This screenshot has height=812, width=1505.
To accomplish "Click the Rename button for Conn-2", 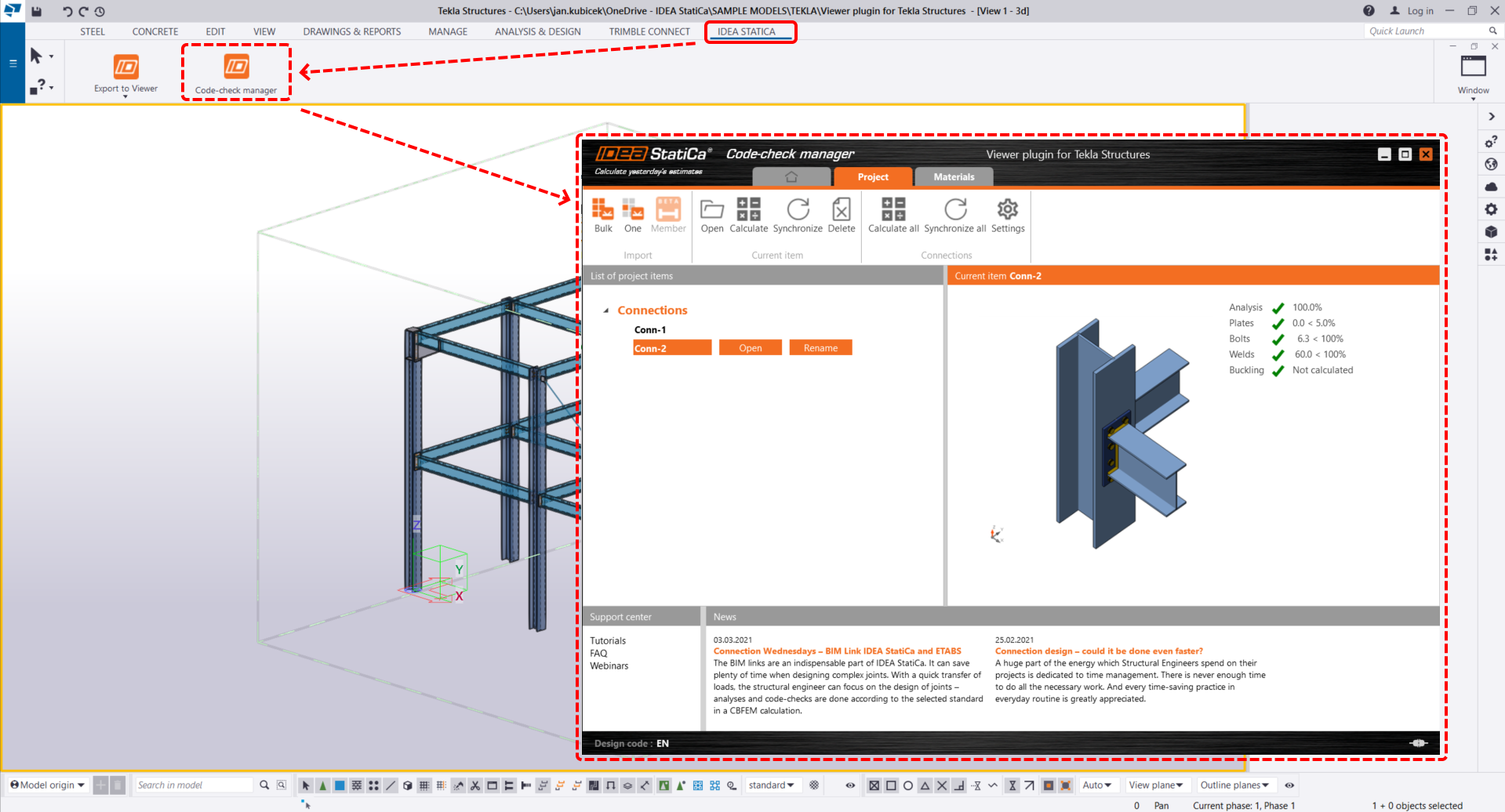I will [820, 348].
